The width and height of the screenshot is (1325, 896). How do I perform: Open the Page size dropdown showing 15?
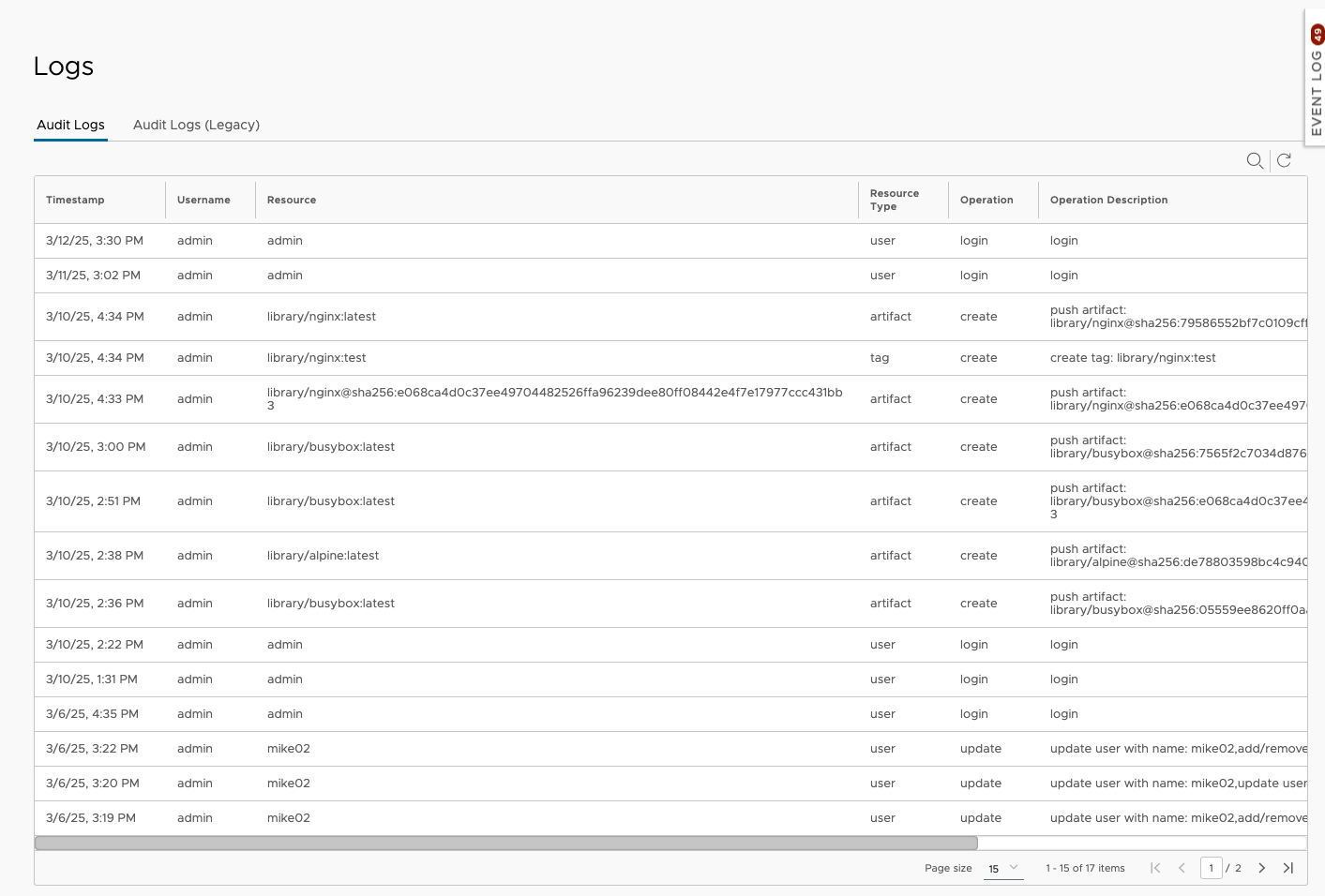pyautogui.click(x=1002, y=868)
